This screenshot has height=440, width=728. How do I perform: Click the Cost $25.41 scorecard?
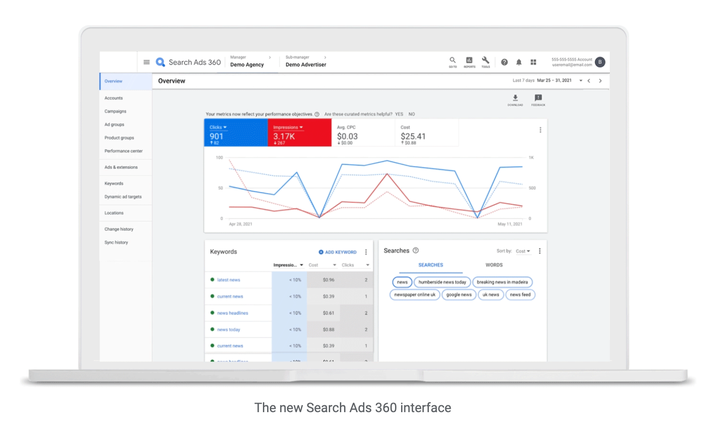tap(427, 133)
